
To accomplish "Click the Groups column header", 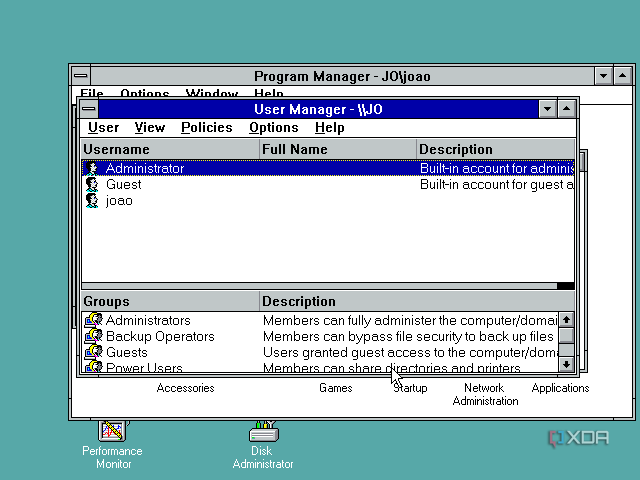I will (170, 301).
